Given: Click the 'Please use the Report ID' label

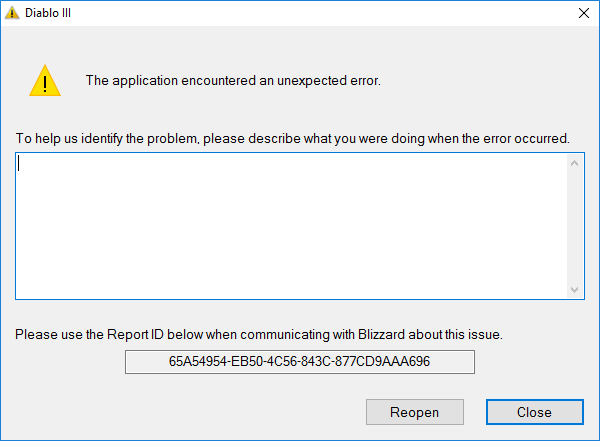Looking at the screenshot, I should (x=259, y=335).
